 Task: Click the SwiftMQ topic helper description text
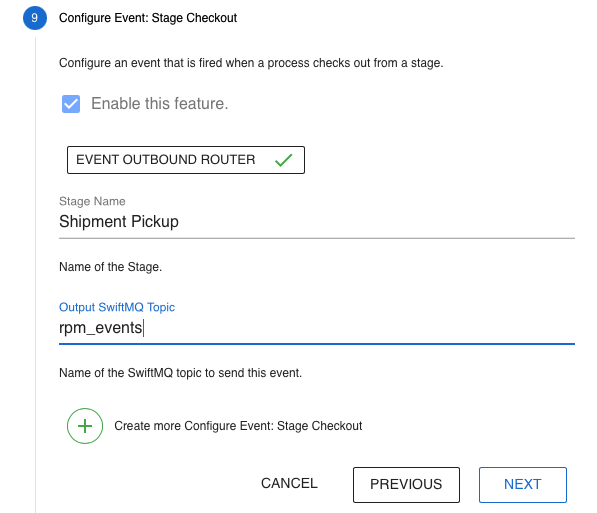[180, 373]
